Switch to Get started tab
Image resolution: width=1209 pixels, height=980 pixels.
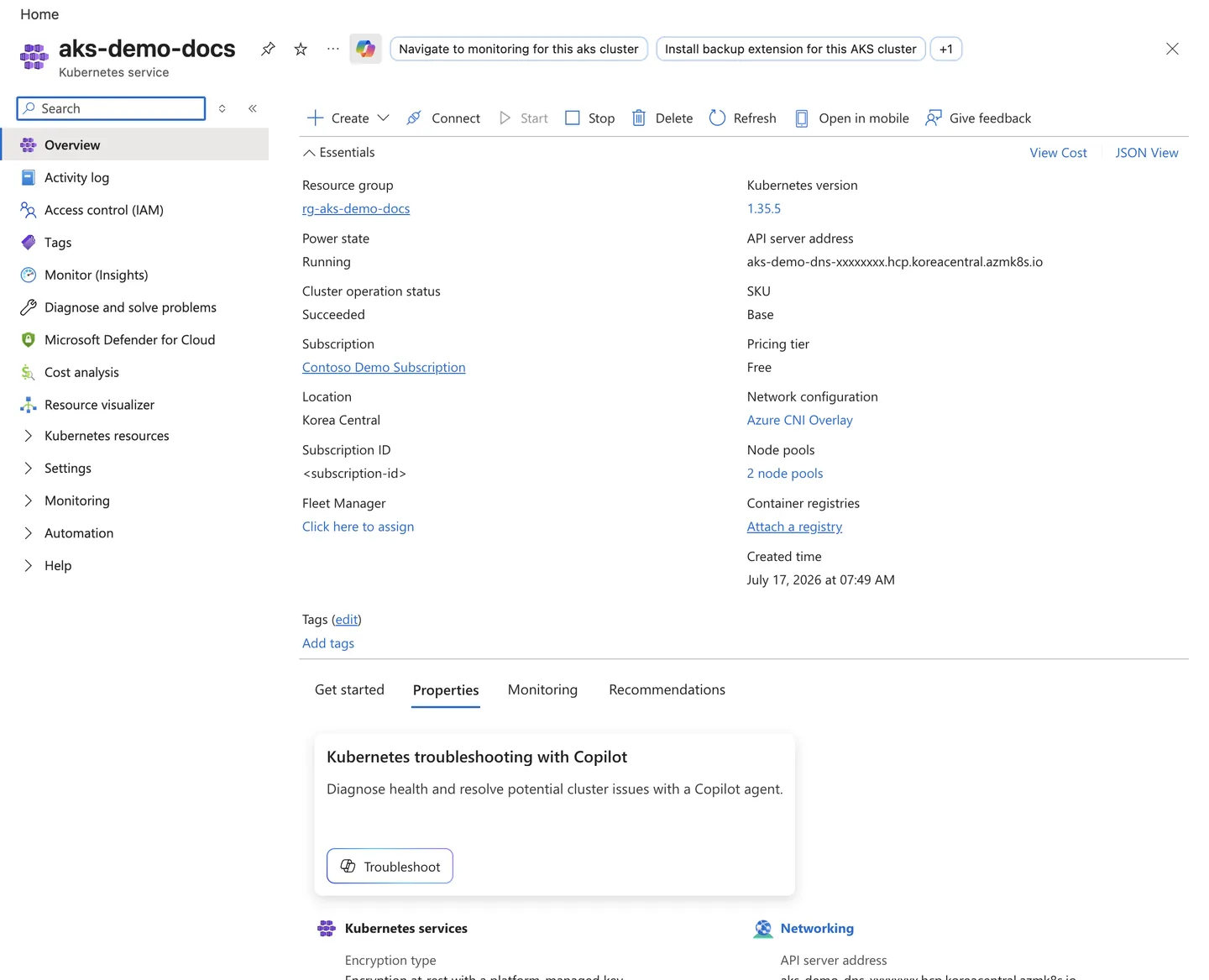coord(349,689)
